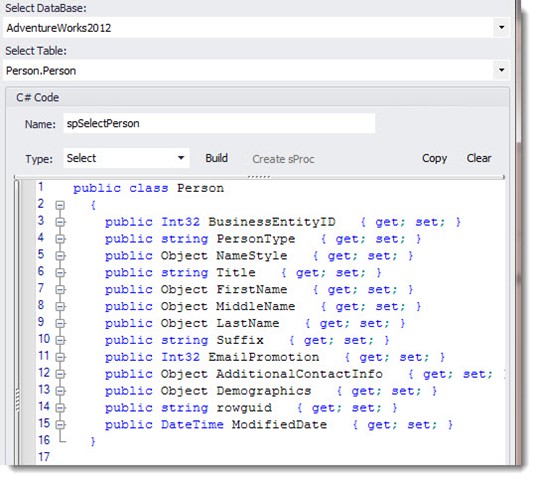
Task: Collapse the class block at line 2
Action: tap(60, 205)
